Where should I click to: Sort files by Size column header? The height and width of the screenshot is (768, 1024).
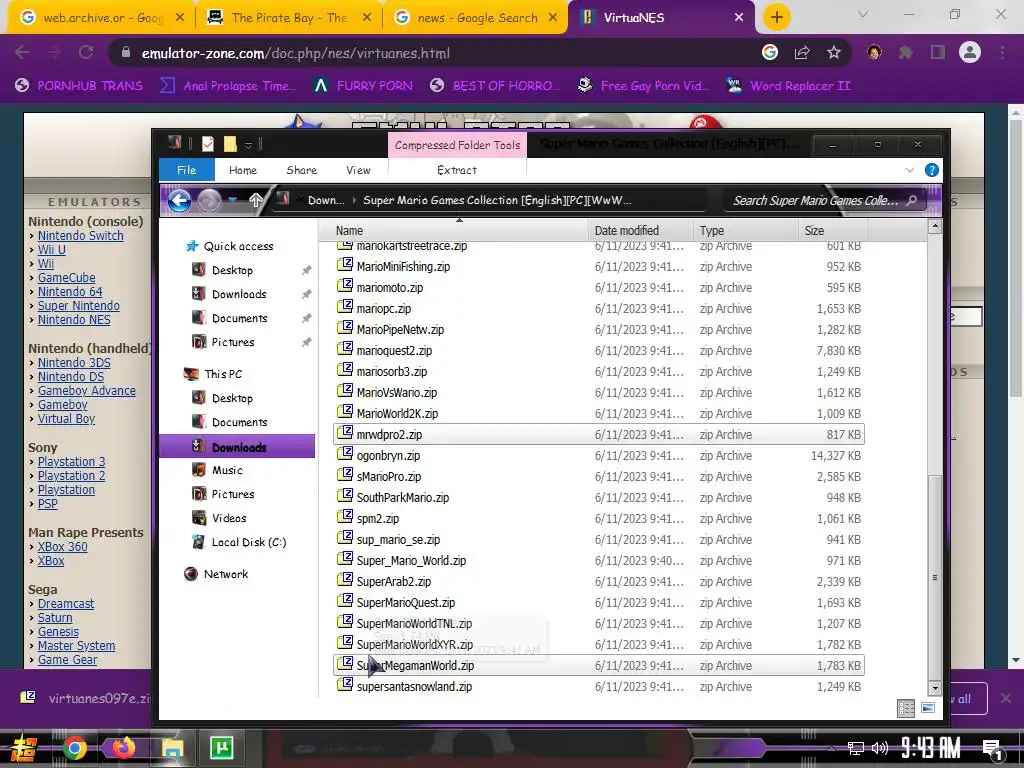coord(833,231)
